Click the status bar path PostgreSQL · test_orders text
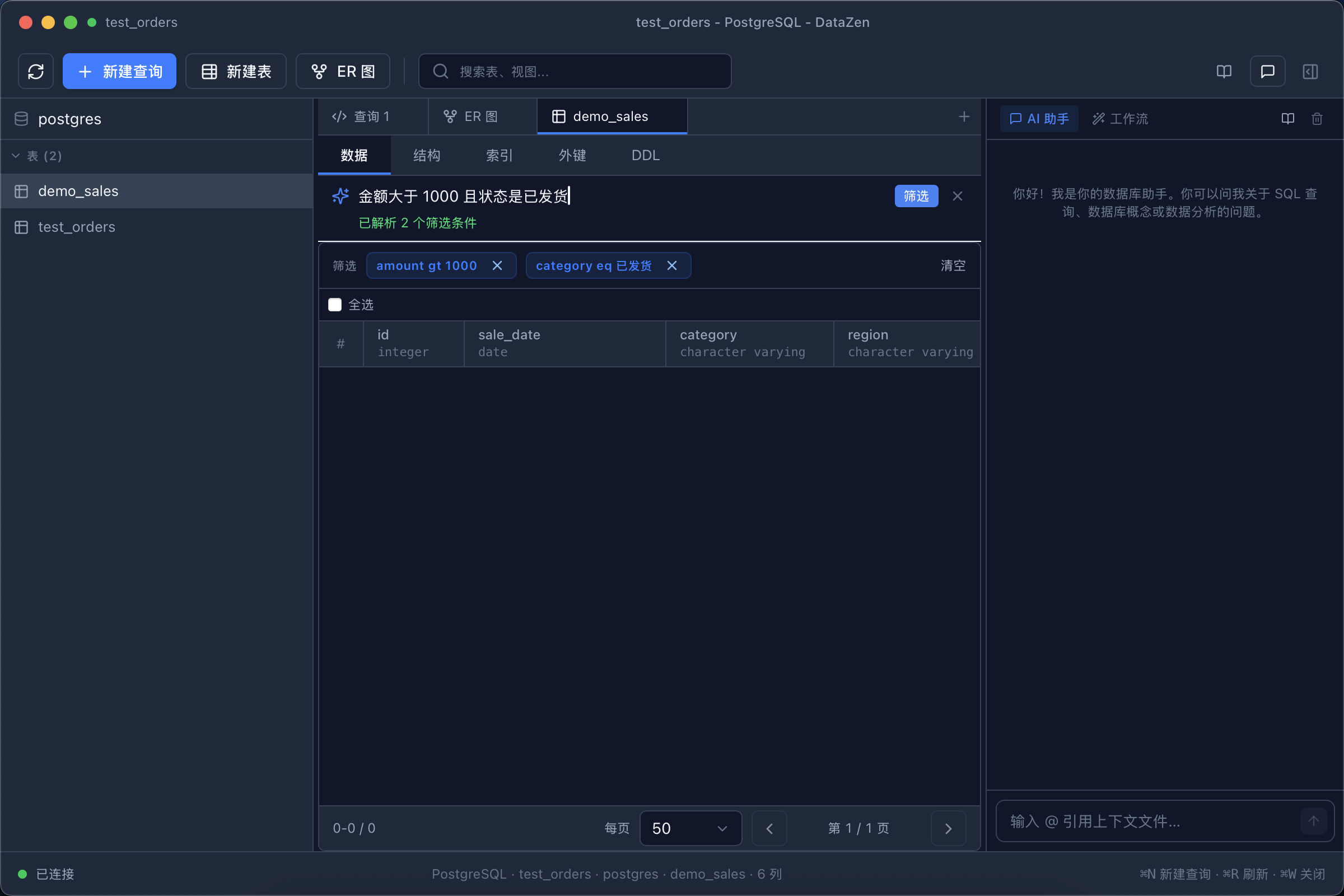This screenshot has width=1344, height=896. tap(606, 874)
